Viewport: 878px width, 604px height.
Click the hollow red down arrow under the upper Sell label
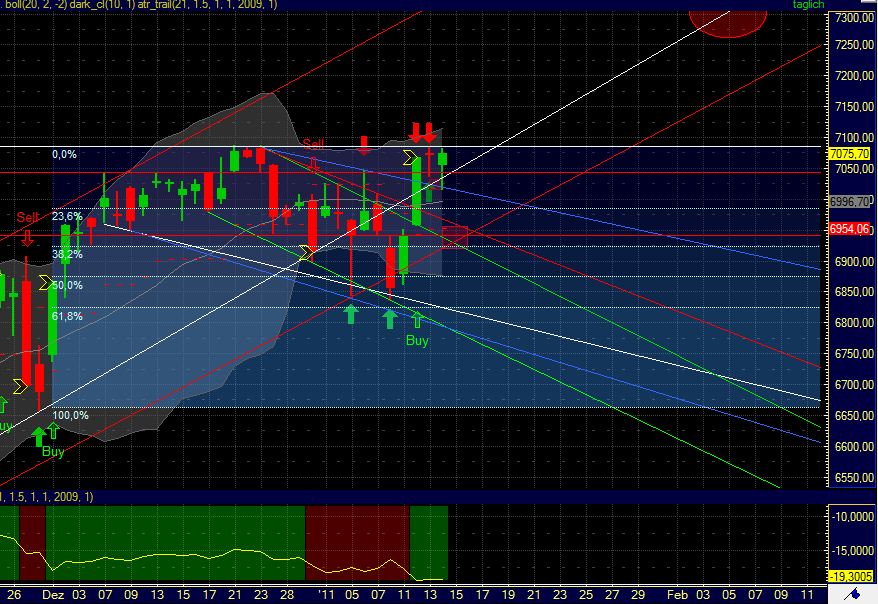[x=314, y=165]
